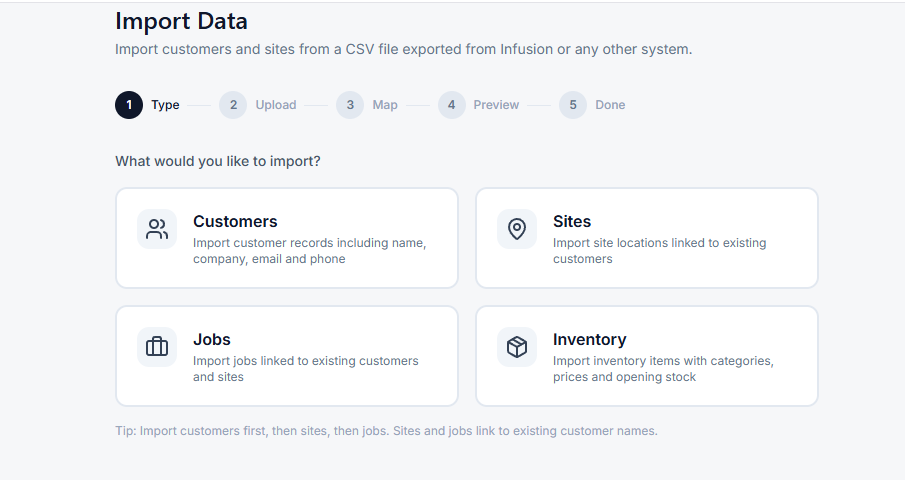This screenshot has height=480, width=905.
Task: Click the Import Data heading
Action: point(181,21)
